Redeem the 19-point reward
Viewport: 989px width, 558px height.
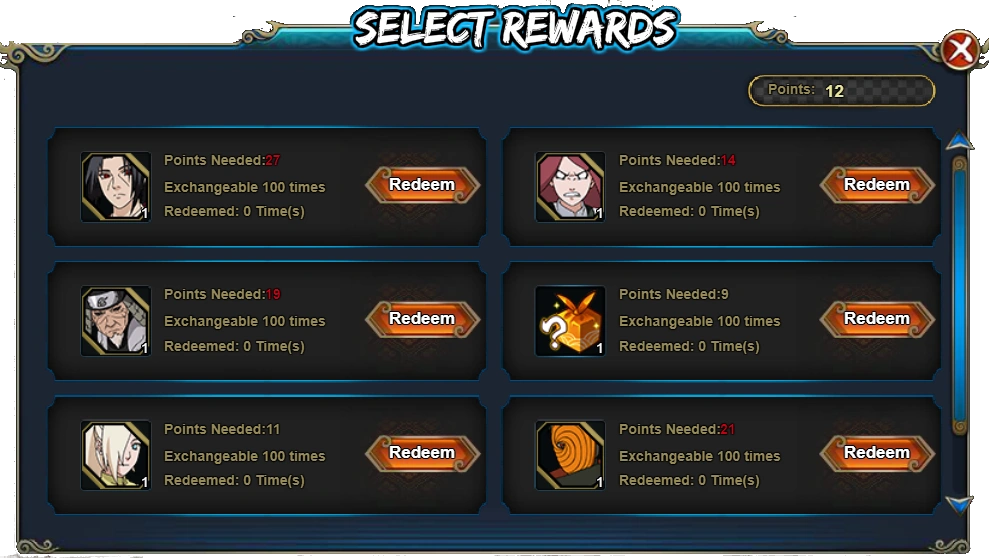coord(423,319)
